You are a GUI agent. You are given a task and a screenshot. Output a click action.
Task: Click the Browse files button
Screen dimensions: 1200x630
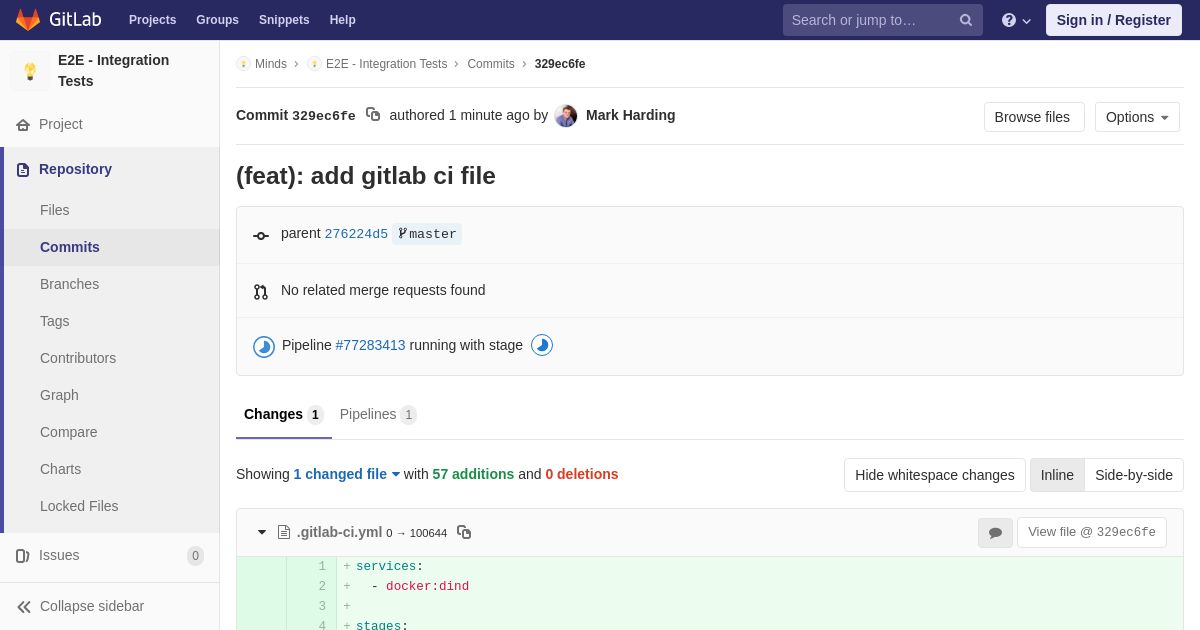(1034, 117)
